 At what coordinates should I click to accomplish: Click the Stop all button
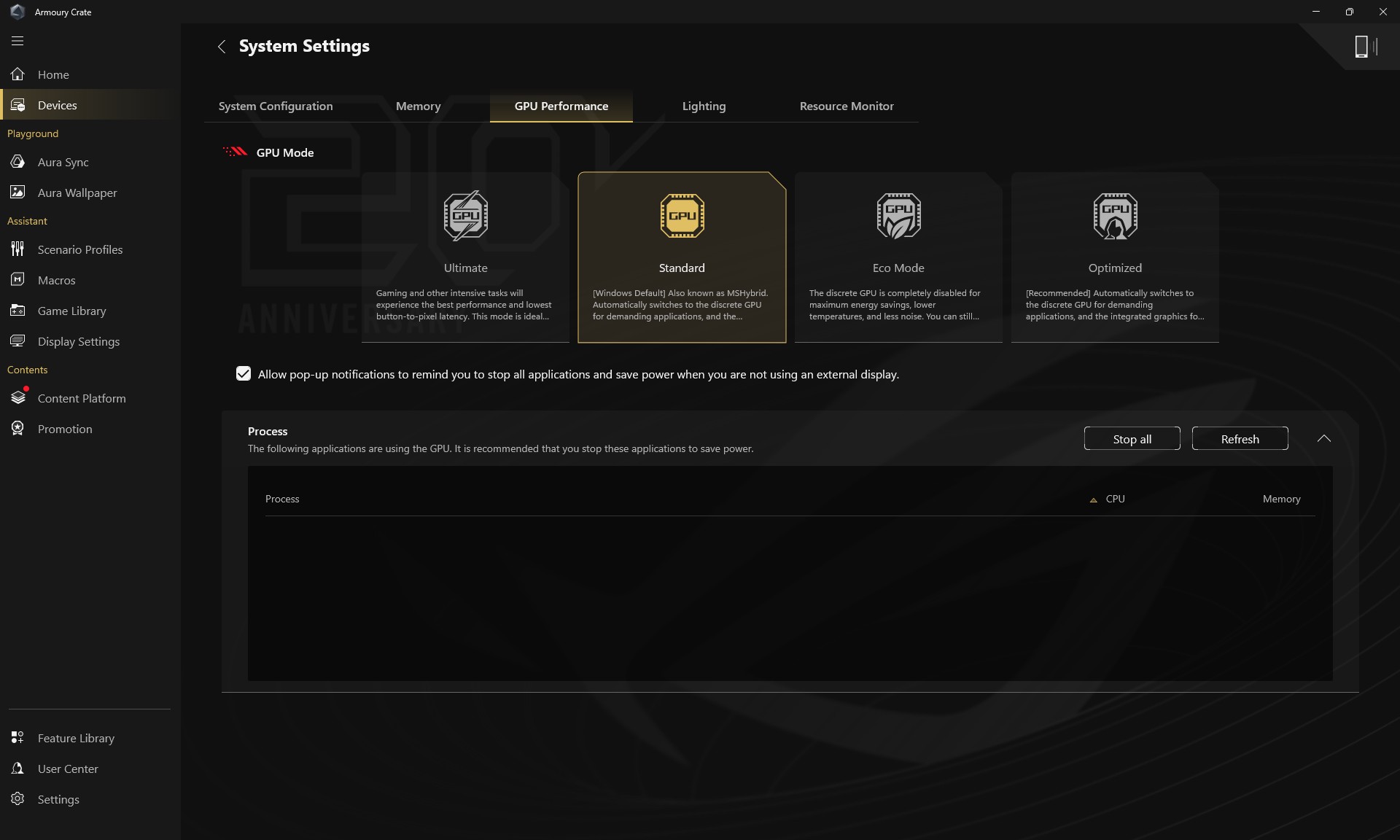(1132, 439)
